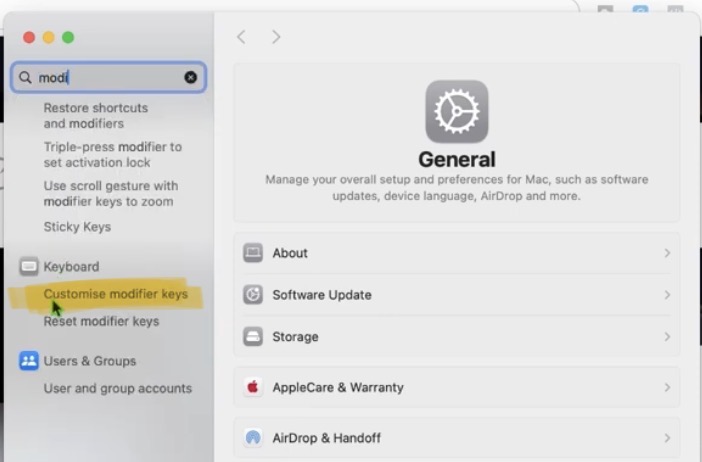The height and width of the screenshot is (462, 702).
Task: Click the search magnifier icon
Action: click(26, 77)
